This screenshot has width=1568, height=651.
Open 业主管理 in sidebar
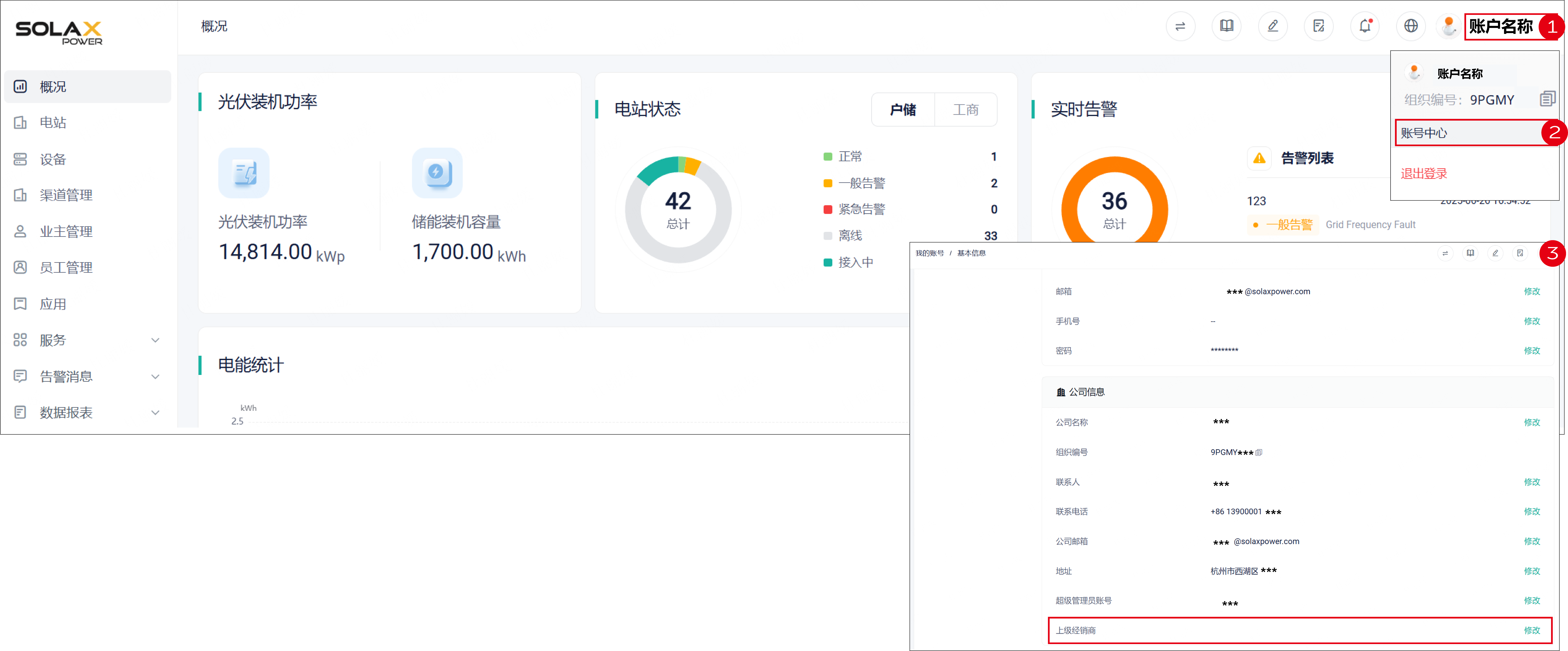point(88,231)
